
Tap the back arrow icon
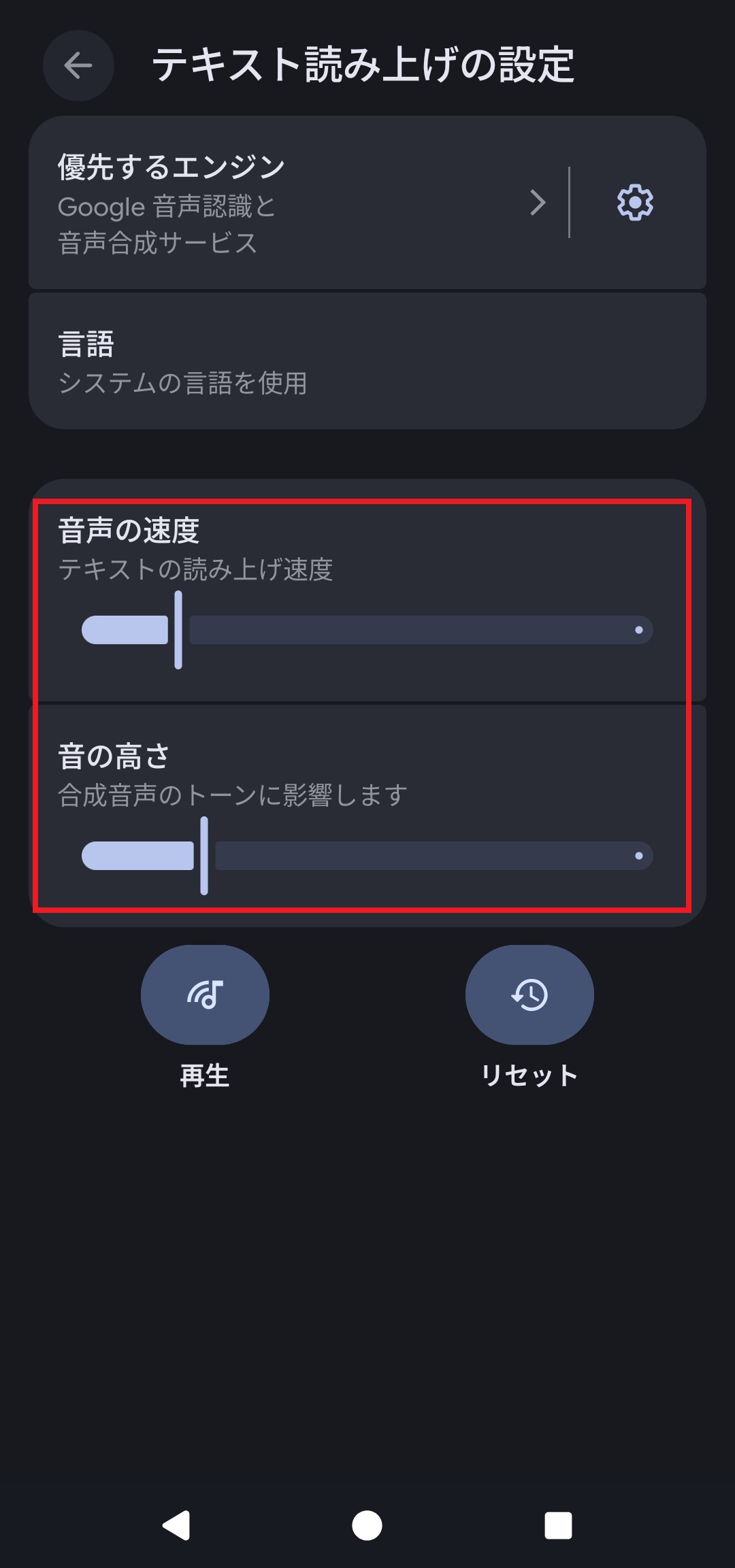(x=78, y=66)
